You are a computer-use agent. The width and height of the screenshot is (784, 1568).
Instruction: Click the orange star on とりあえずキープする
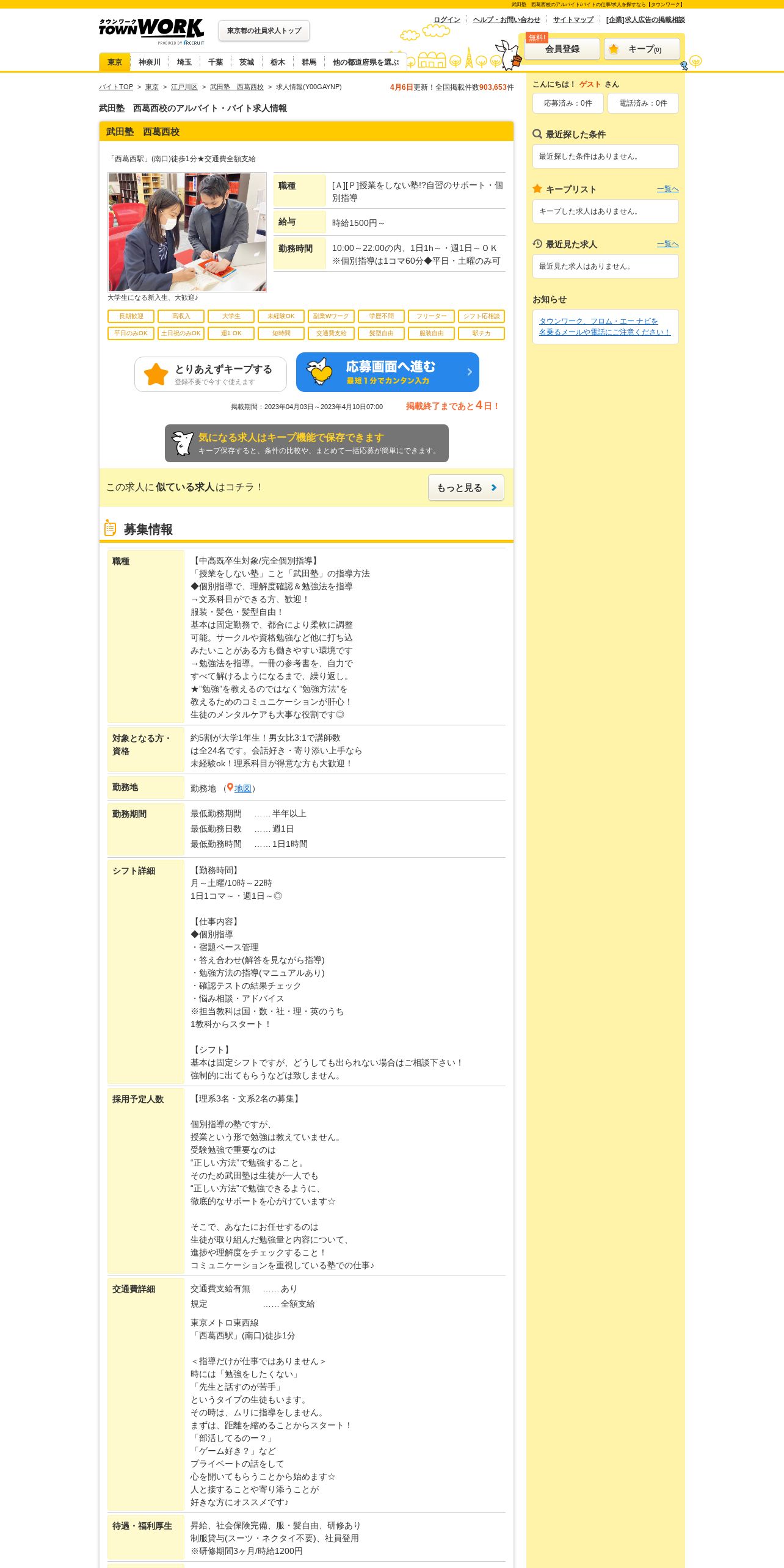156,374
